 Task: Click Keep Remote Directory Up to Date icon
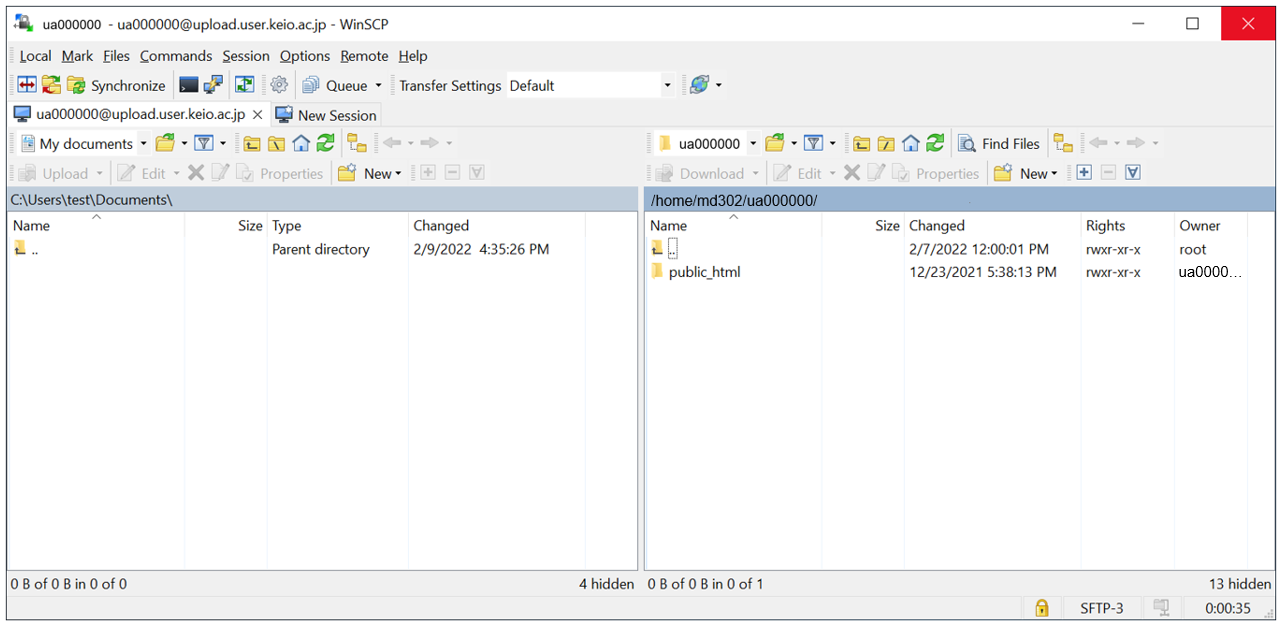point(244,86)
